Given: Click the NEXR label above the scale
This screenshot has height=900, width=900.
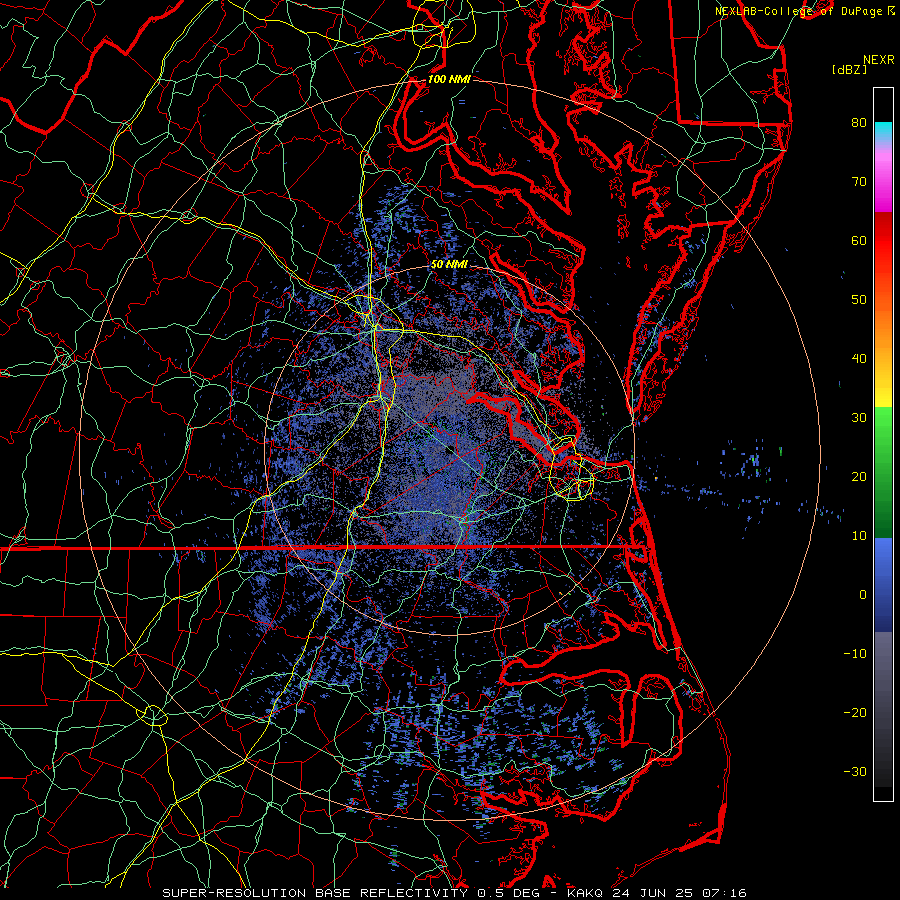Looking at the screenshot, I should 879,60.
